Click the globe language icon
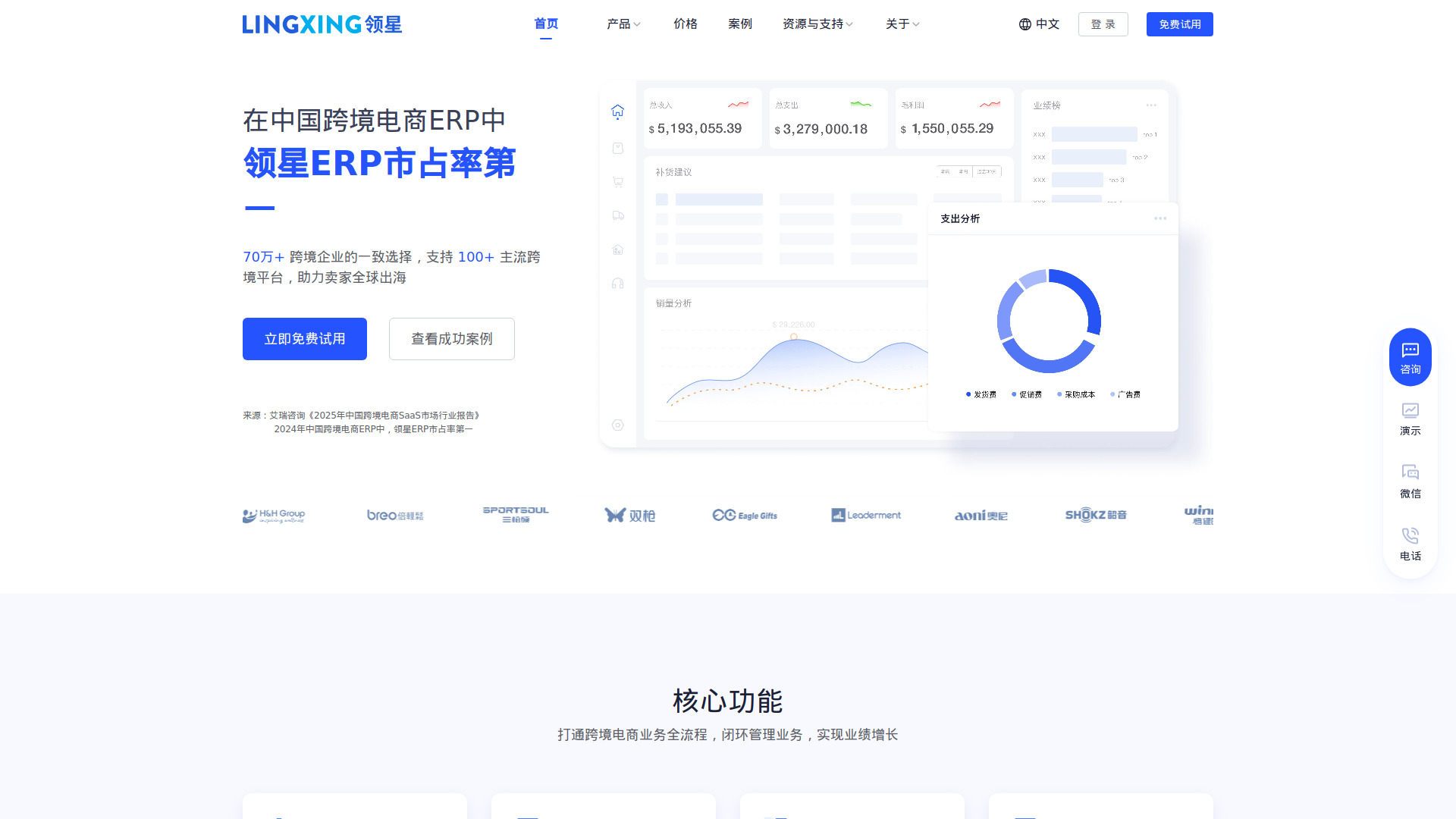 click(x=1025, y=24)
